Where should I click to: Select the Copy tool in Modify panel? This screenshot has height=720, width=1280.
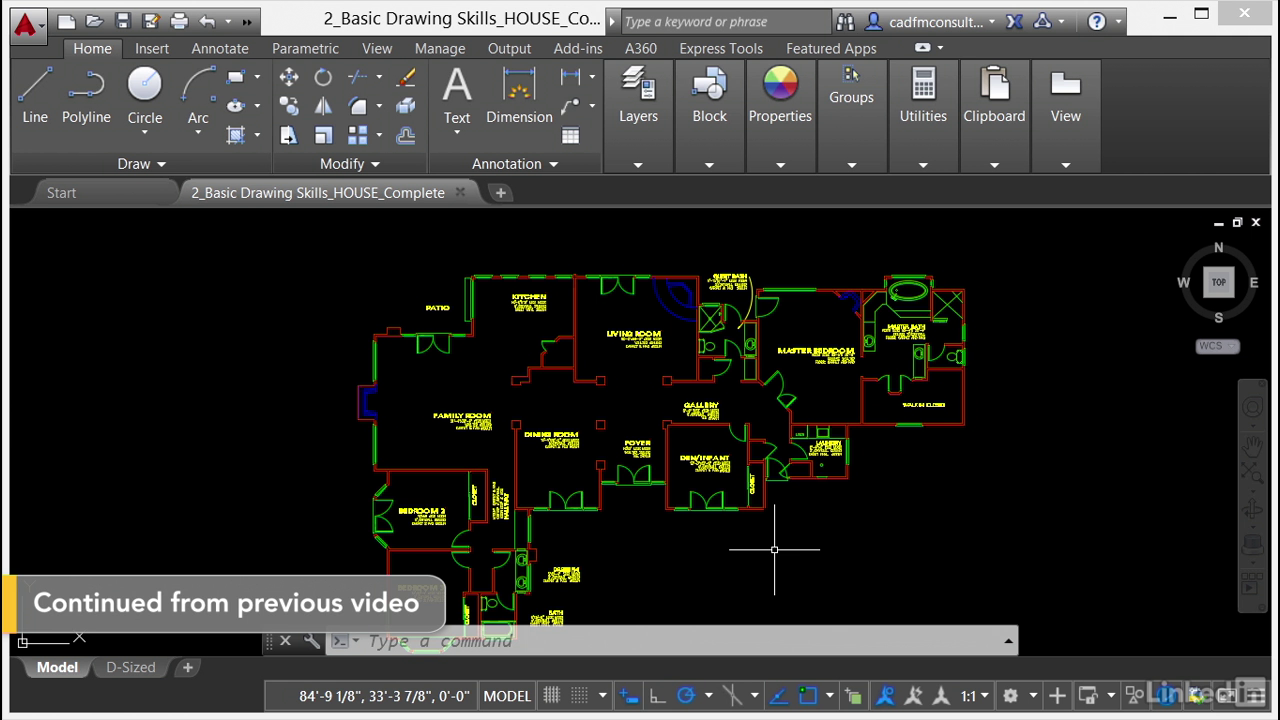click(289, 106)
